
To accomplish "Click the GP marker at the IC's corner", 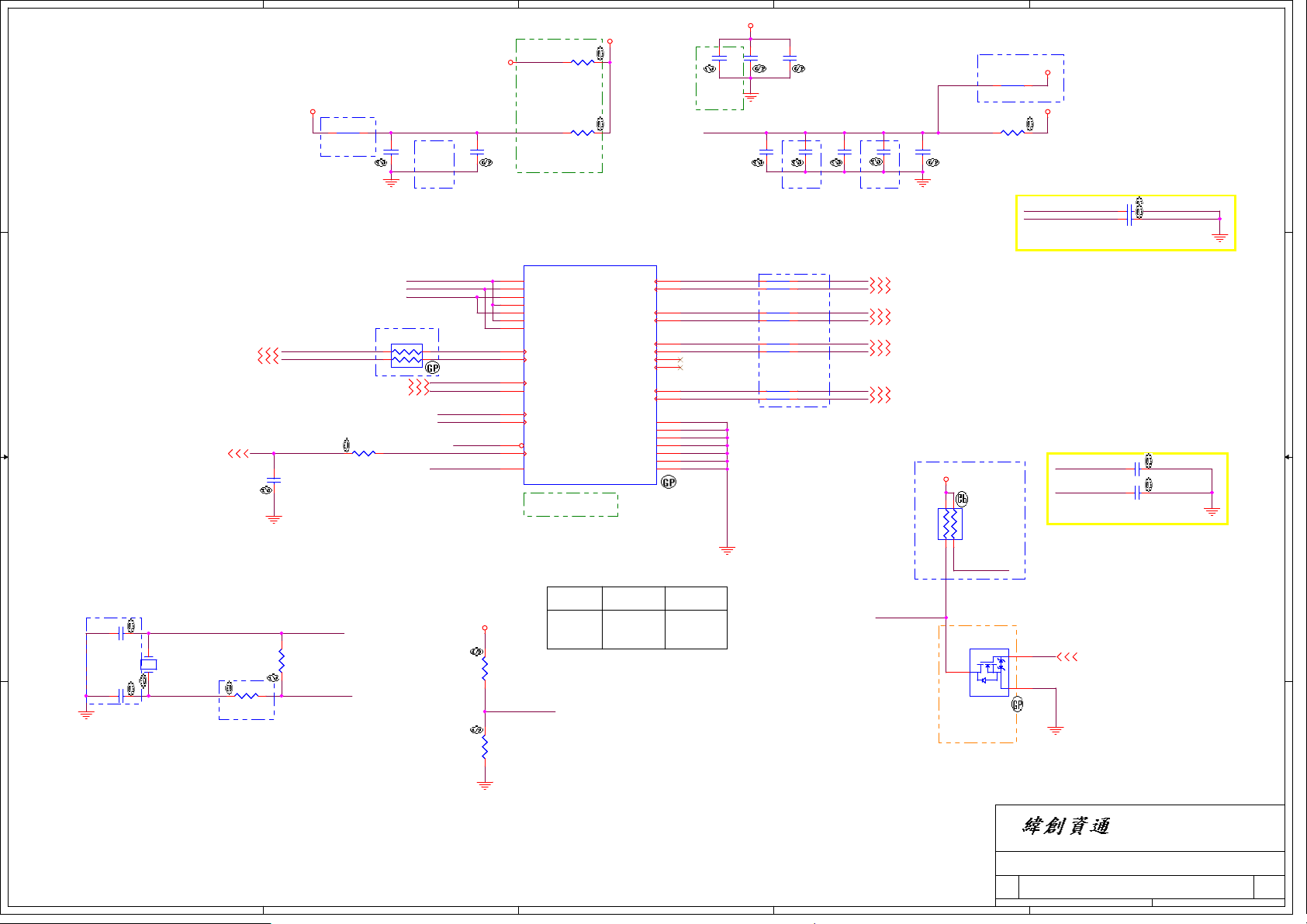I will 669,483.
